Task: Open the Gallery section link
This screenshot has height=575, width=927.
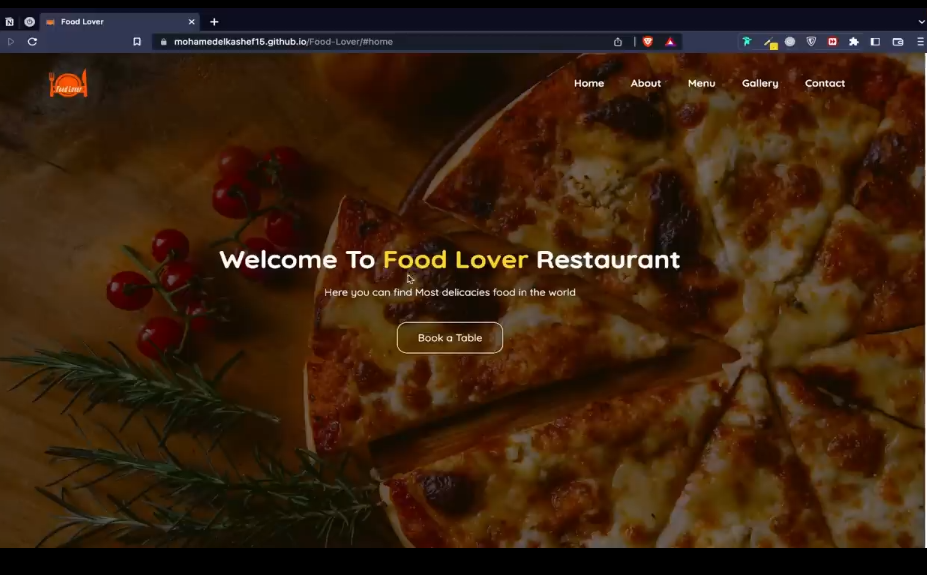Action: pos(760,83)
